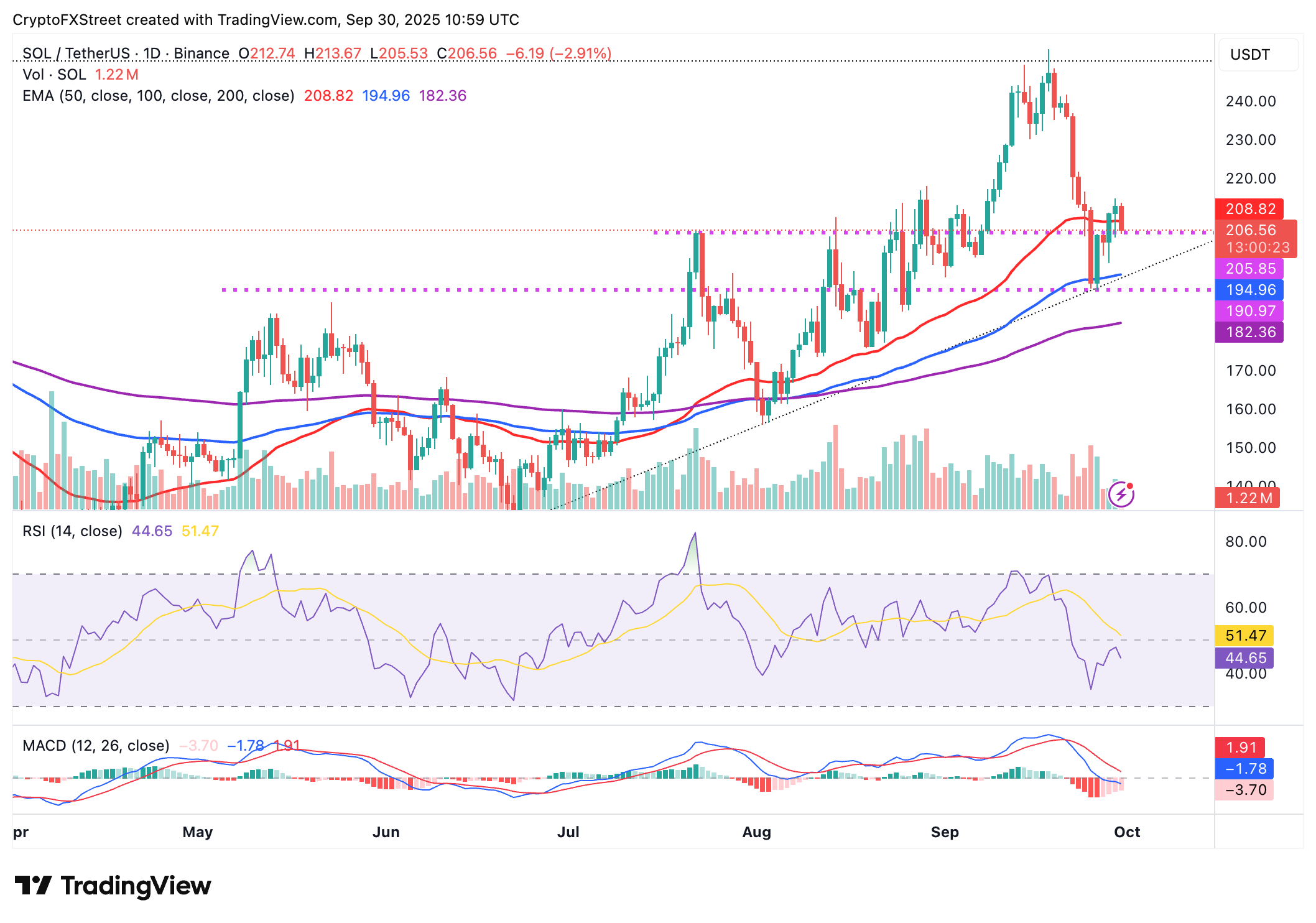Screen dimensions: 1316x923
Task: Click the Jul label on time axis
Action: (568, 832)
